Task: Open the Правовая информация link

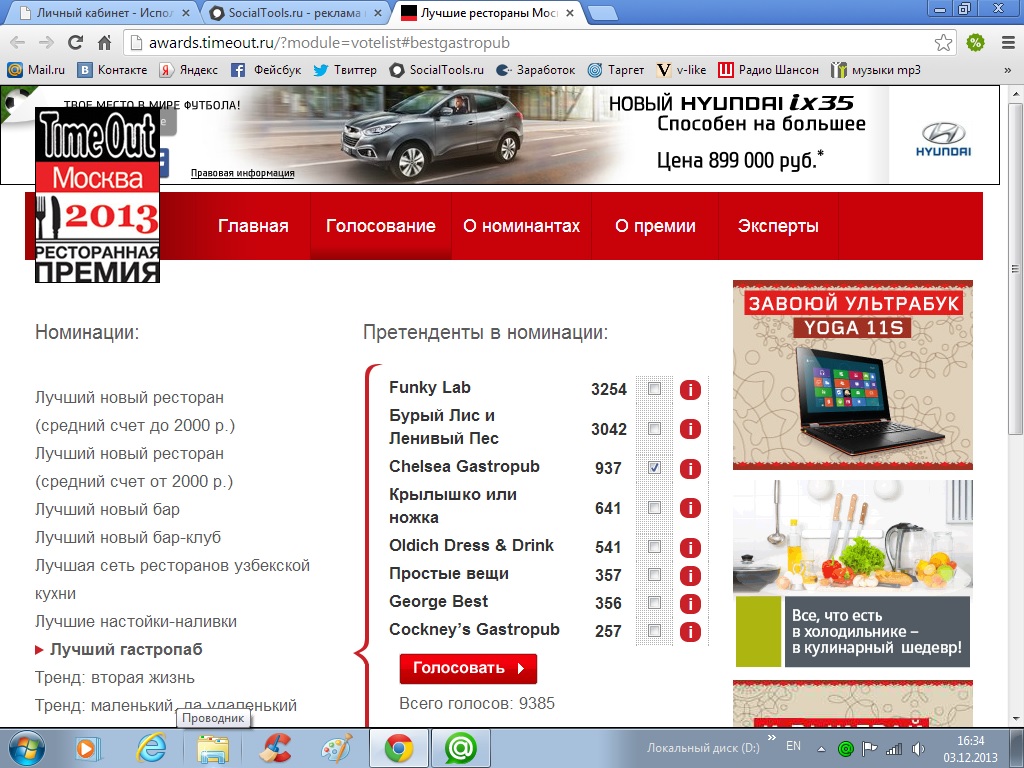Action: (x=242, y=173)
